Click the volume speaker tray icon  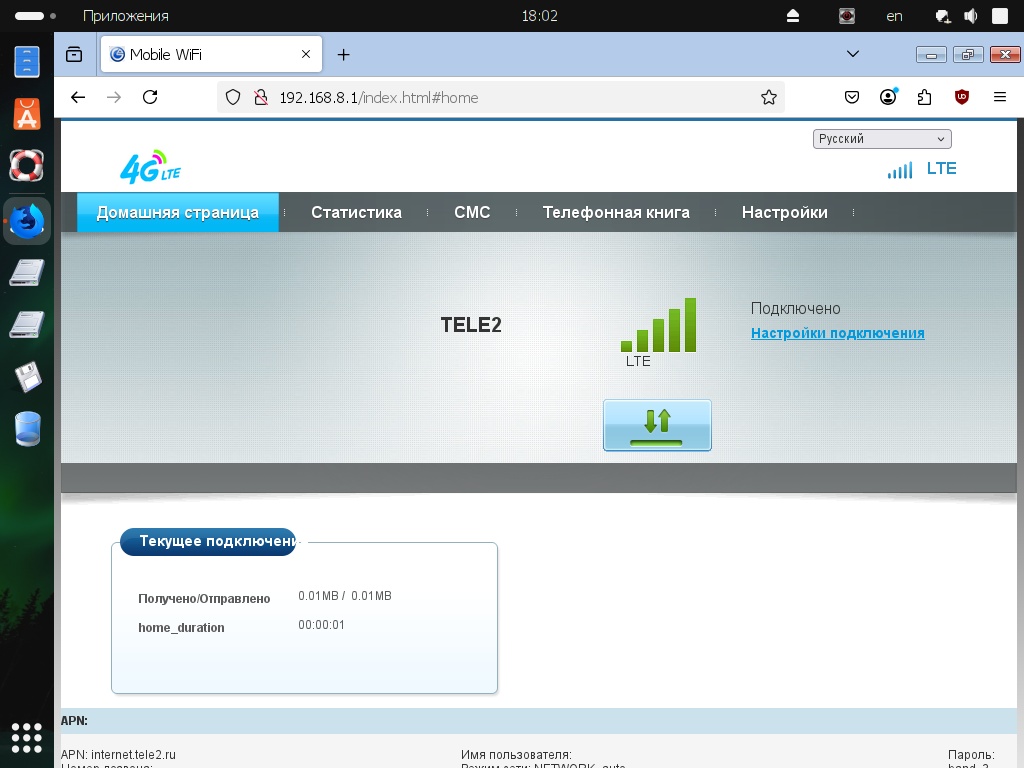[x=971, y=16]
